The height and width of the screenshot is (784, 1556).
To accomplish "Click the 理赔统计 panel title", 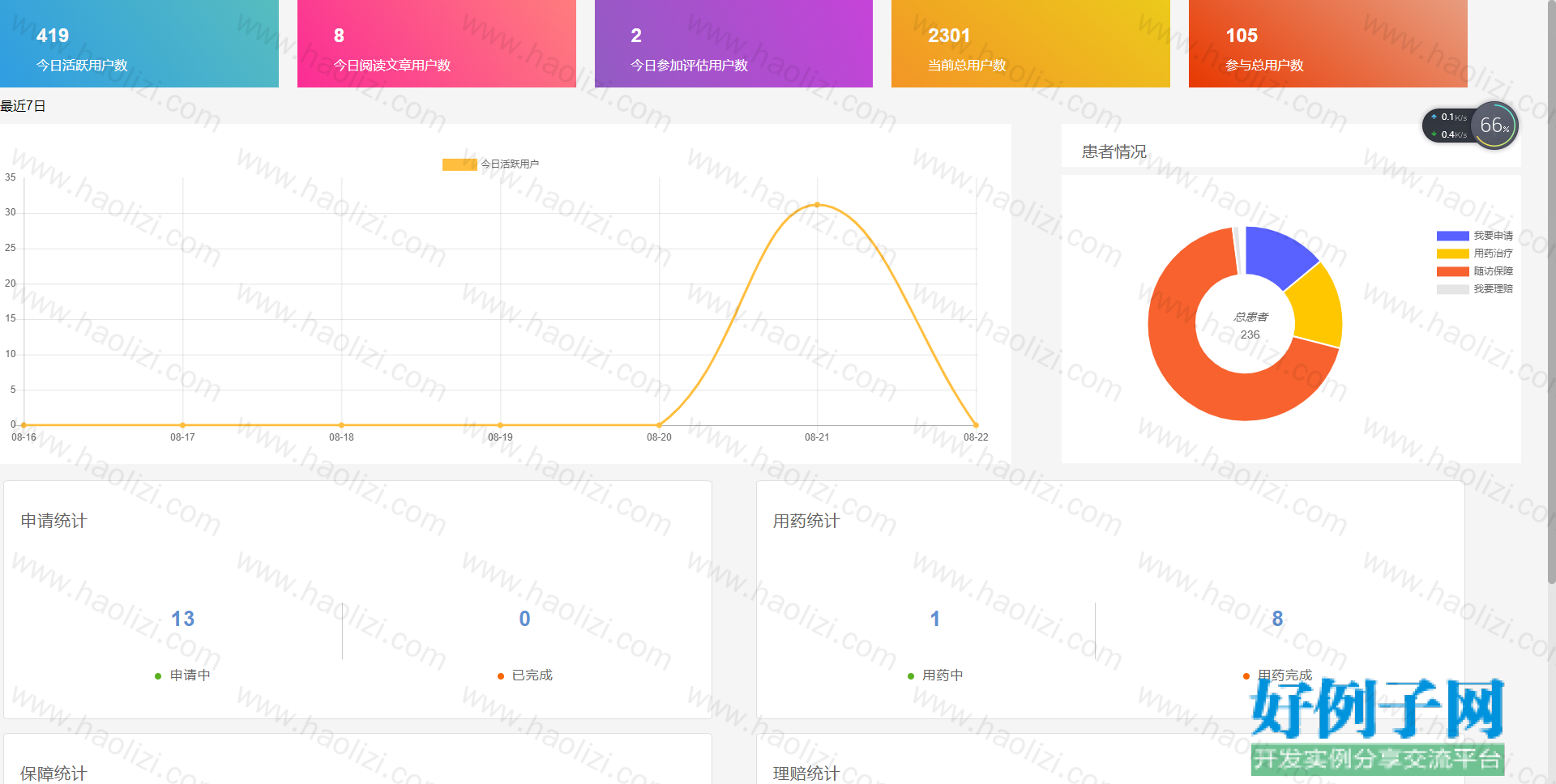I will click(806, 773).
